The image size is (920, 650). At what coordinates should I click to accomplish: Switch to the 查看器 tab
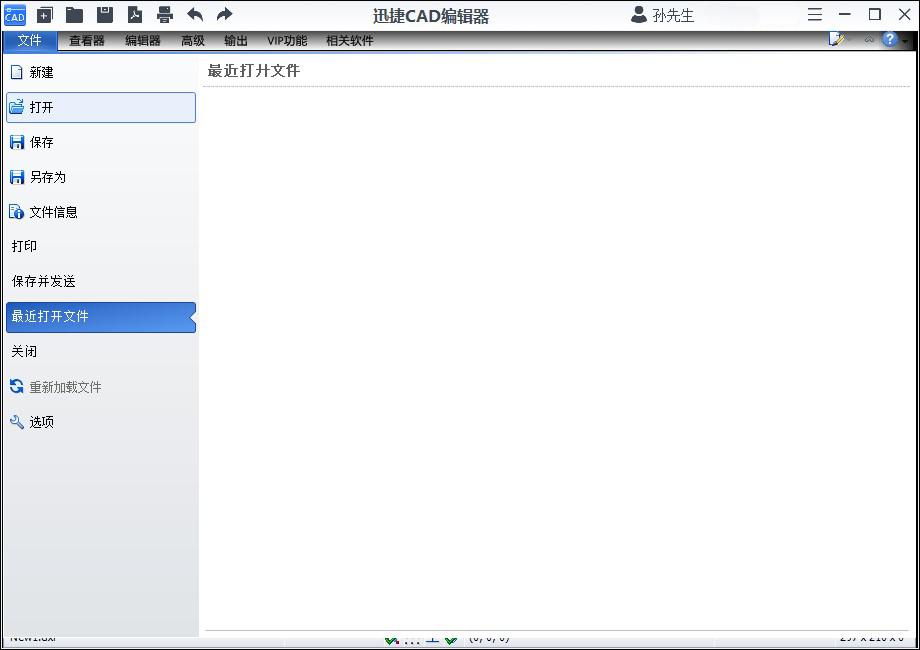87,40
